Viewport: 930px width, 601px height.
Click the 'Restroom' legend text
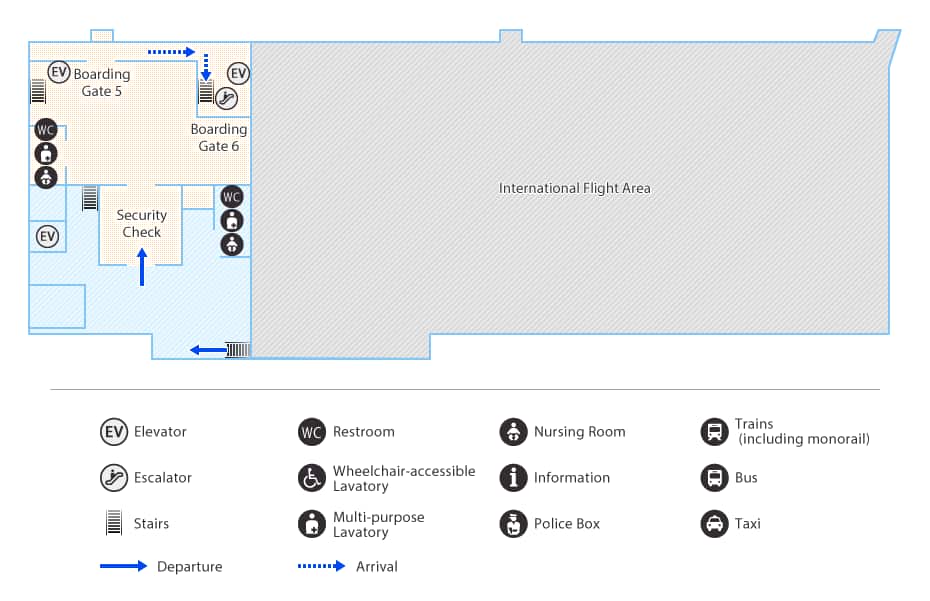coord(364,432)
